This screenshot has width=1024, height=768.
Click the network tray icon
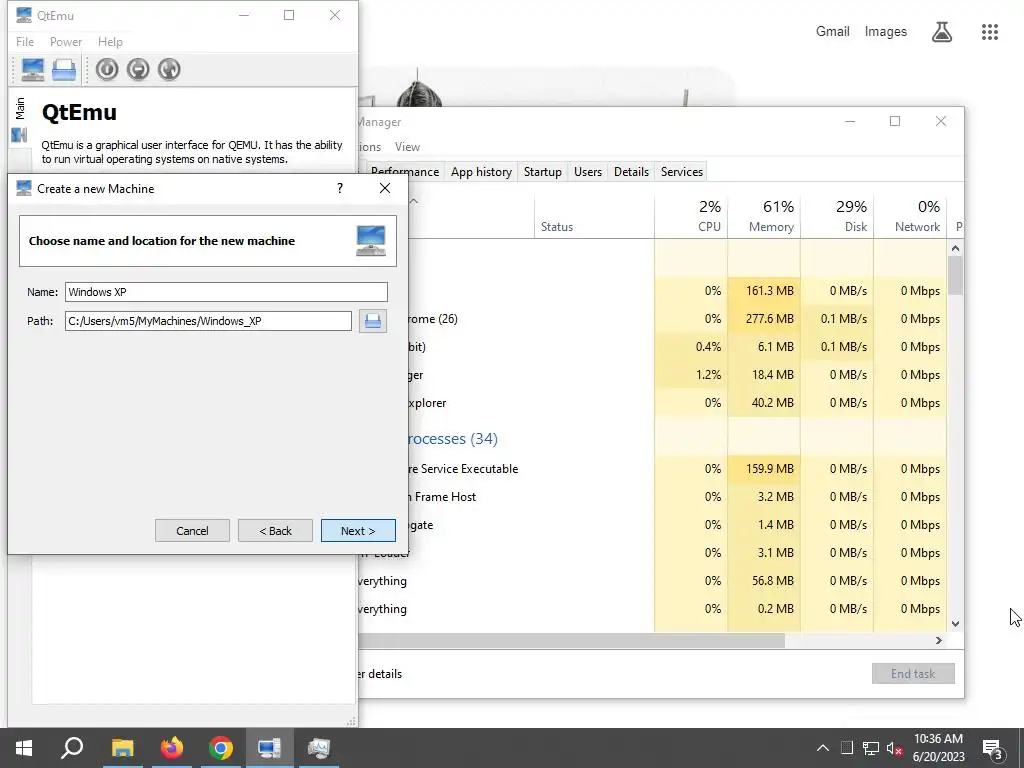click(871, 748)
